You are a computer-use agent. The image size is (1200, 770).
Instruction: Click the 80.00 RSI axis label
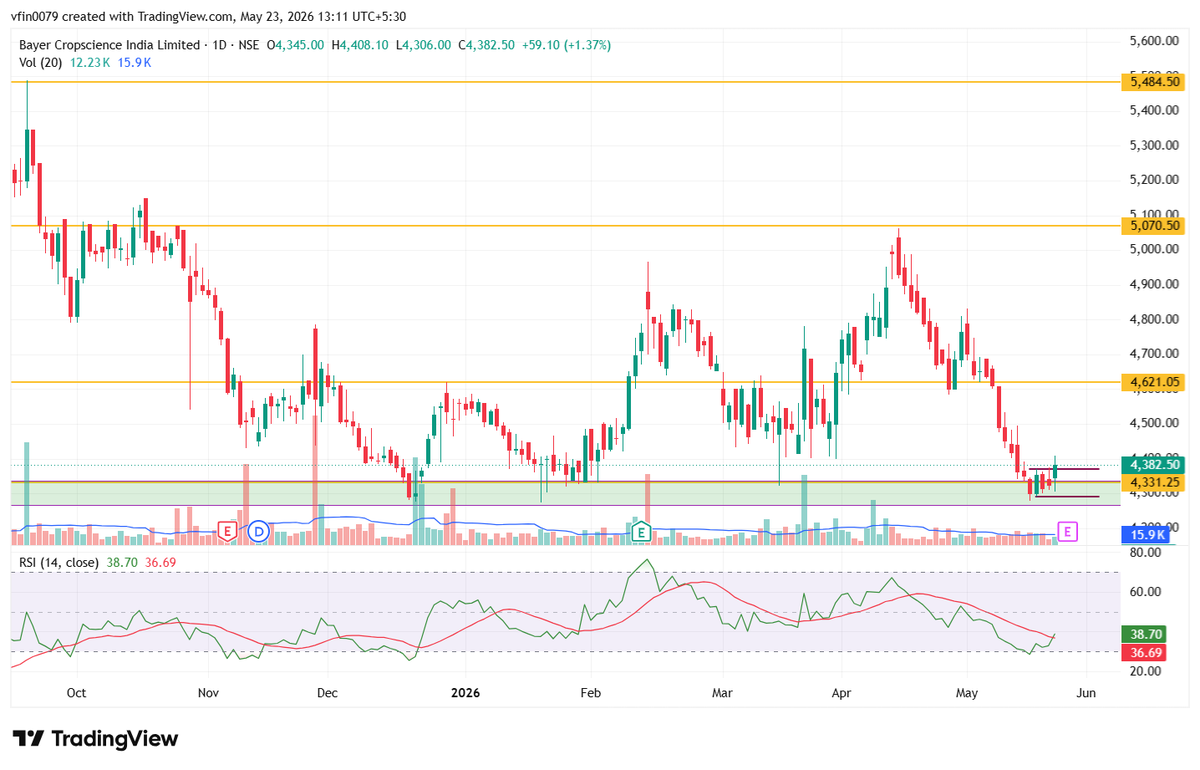(1144, 552)
